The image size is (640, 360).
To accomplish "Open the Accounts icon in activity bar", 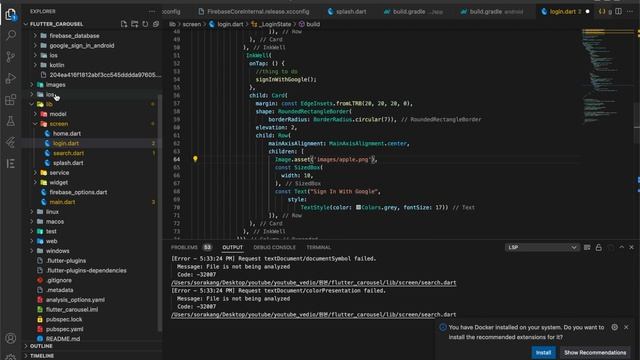I will (11, 338).
